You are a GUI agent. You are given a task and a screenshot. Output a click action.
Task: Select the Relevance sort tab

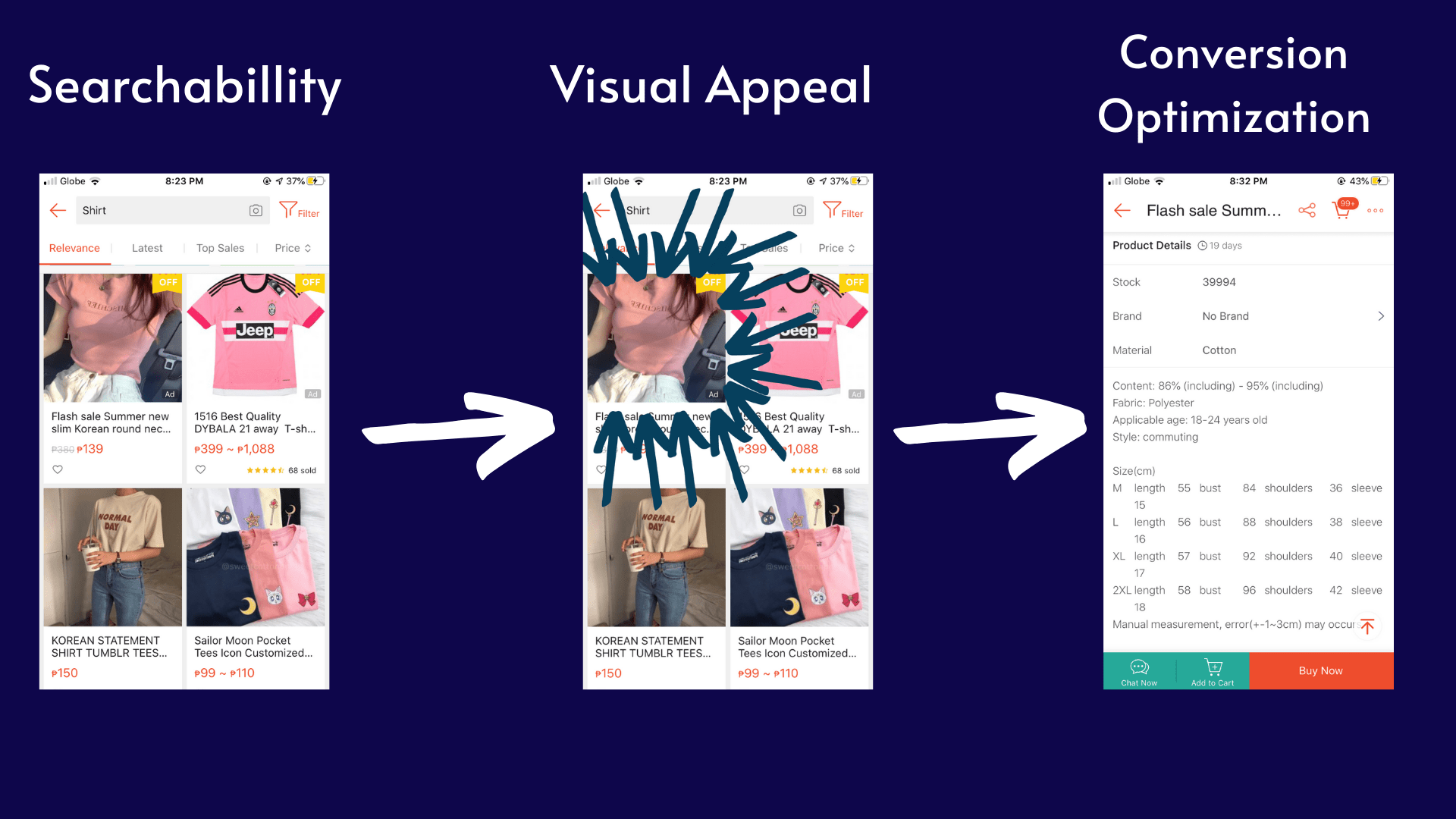76,247
